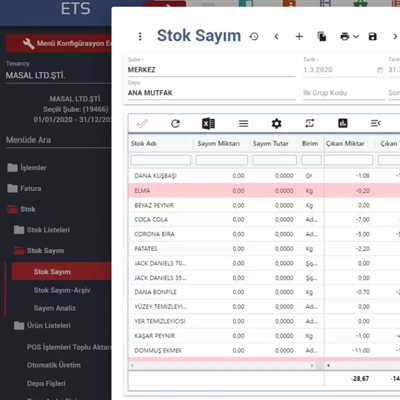Image resolution: width=400 pixels, height=400 pixels.
Task: Expand the Ürün Listeleri folder
Action: pos(42,326)
